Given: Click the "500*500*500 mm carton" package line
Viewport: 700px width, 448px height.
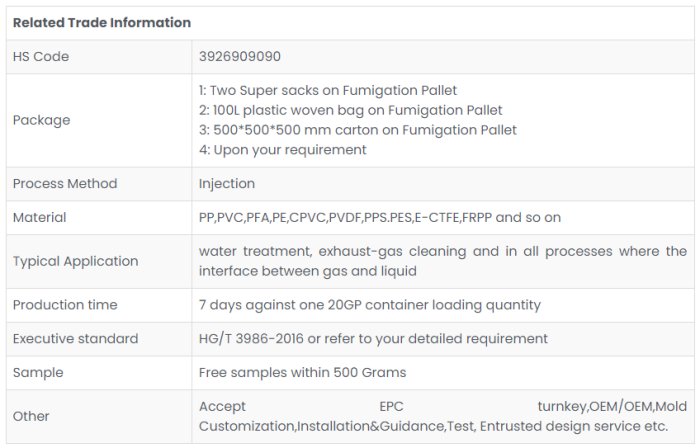Looking at the screenshot, I should [358, 130].
